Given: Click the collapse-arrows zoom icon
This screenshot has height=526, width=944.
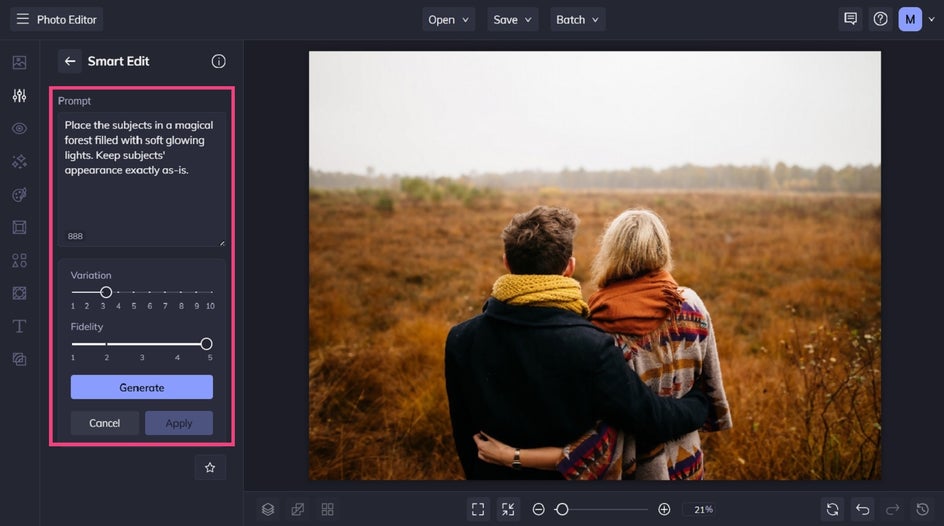Looking at the screenshot, I should click(508, 510).
